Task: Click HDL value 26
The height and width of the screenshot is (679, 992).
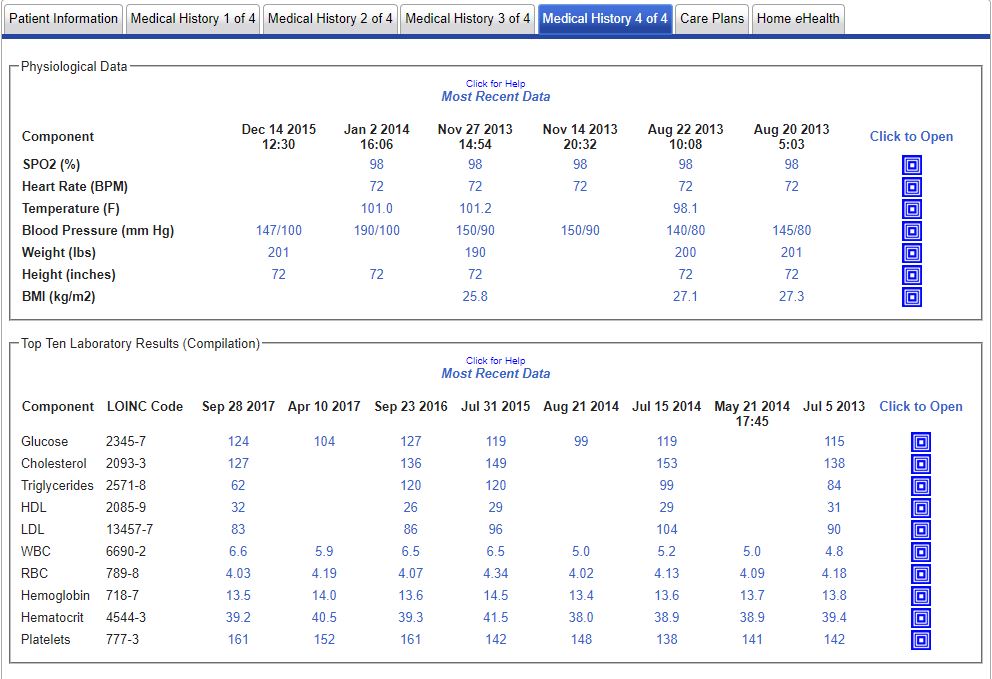Action: (411, 507)
